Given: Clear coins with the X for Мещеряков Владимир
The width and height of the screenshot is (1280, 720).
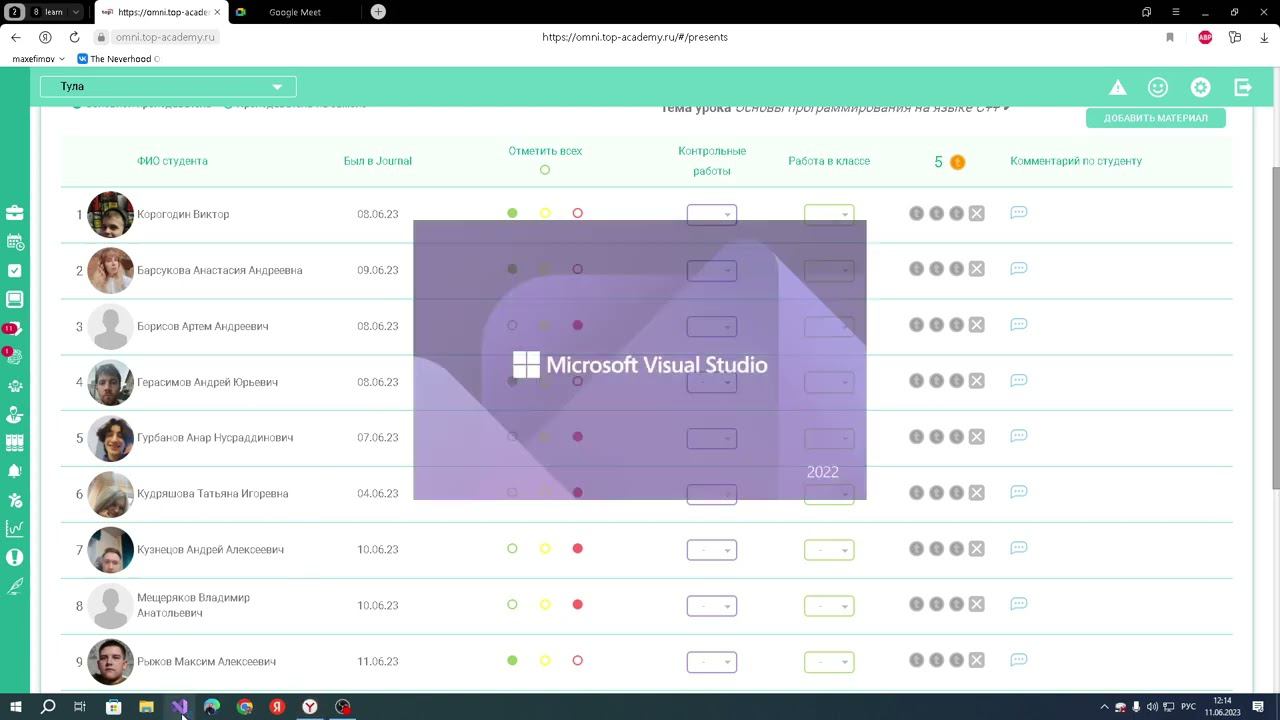Looking at the screenshot, I should 977,604.
